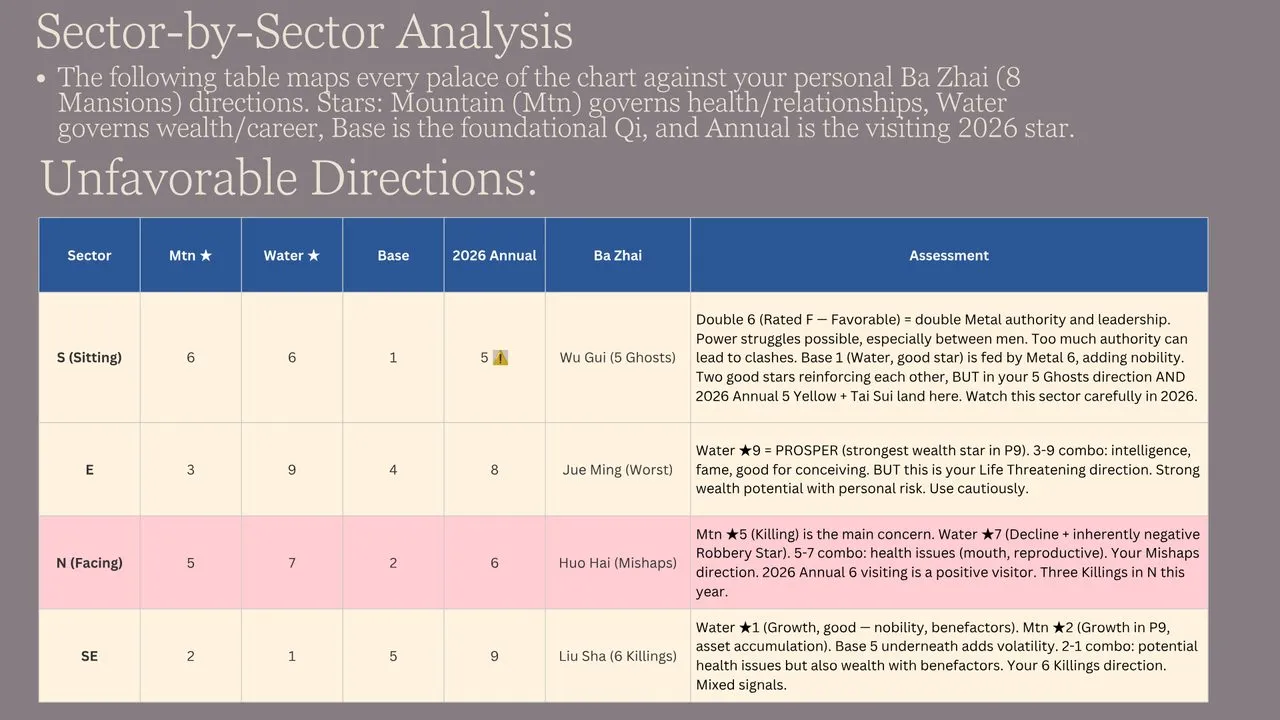This screenshot has width=1280, height=720.
Task: Click the Base column header
Action: (x=393, y=255)
